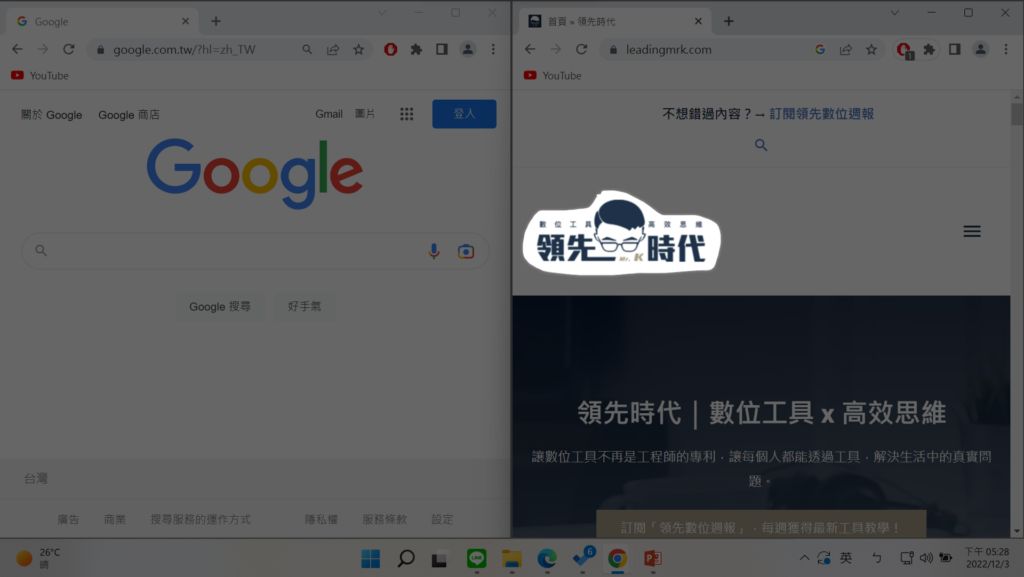Toggle side panel in leadingmrk window
This screenshot has width=1024, height=577.
[955, 49]
